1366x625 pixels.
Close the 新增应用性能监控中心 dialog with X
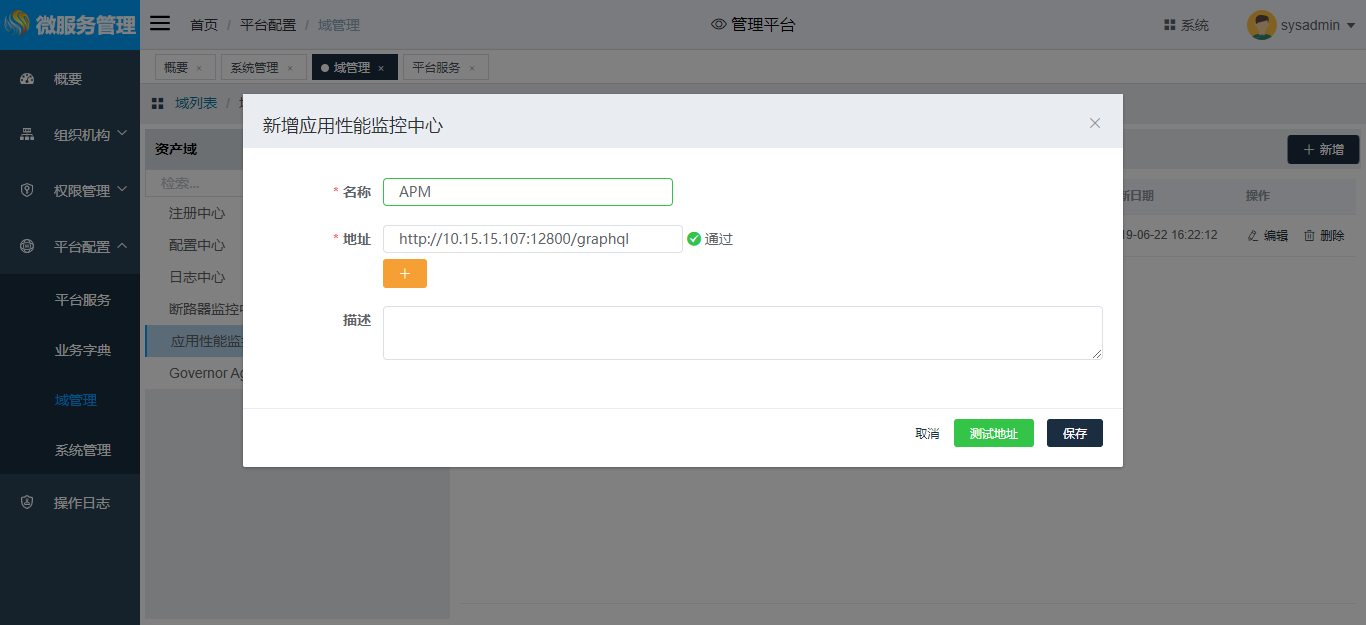coord(1095,123)
